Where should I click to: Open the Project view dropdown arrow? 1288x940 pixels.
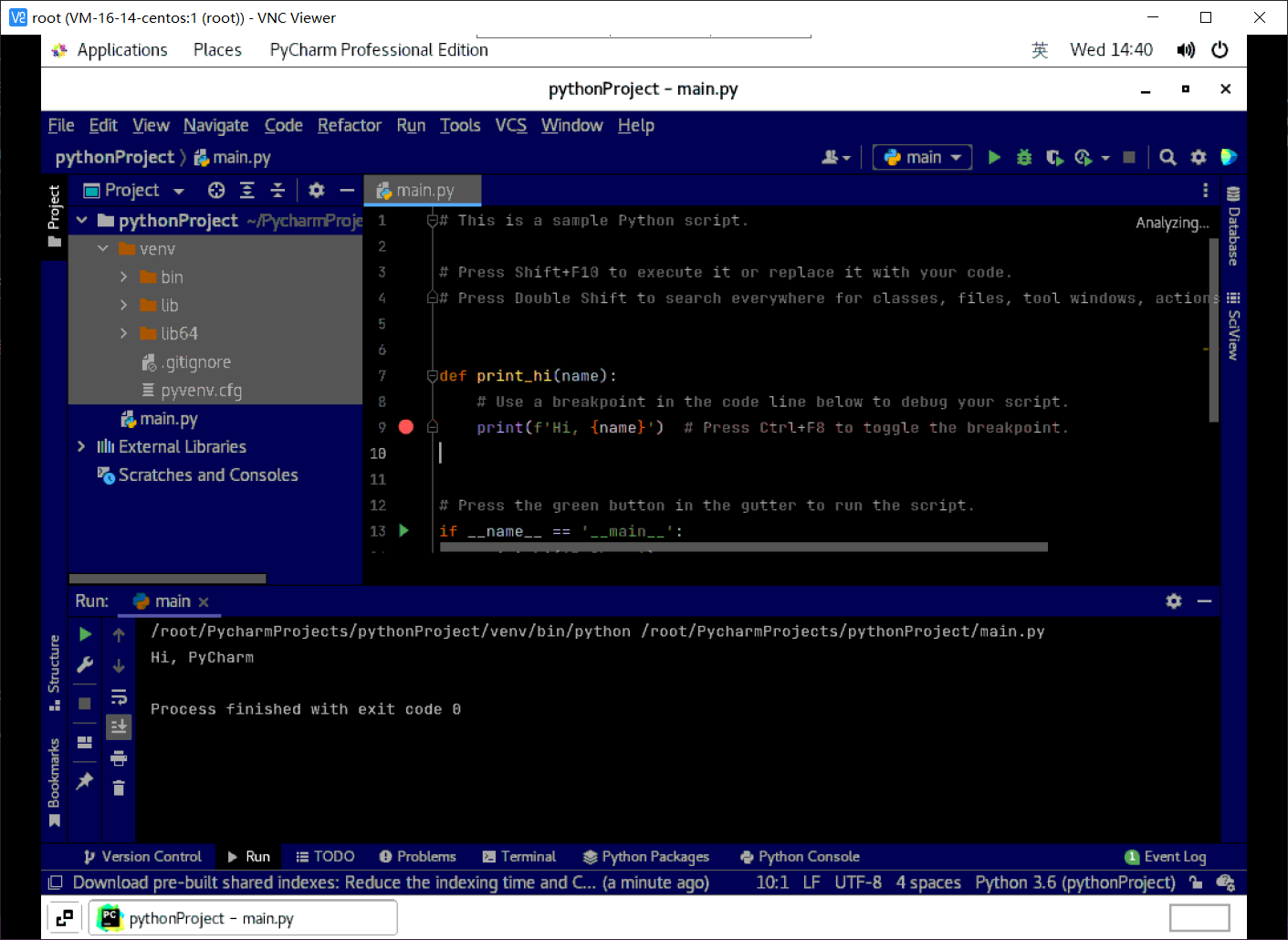179,191
